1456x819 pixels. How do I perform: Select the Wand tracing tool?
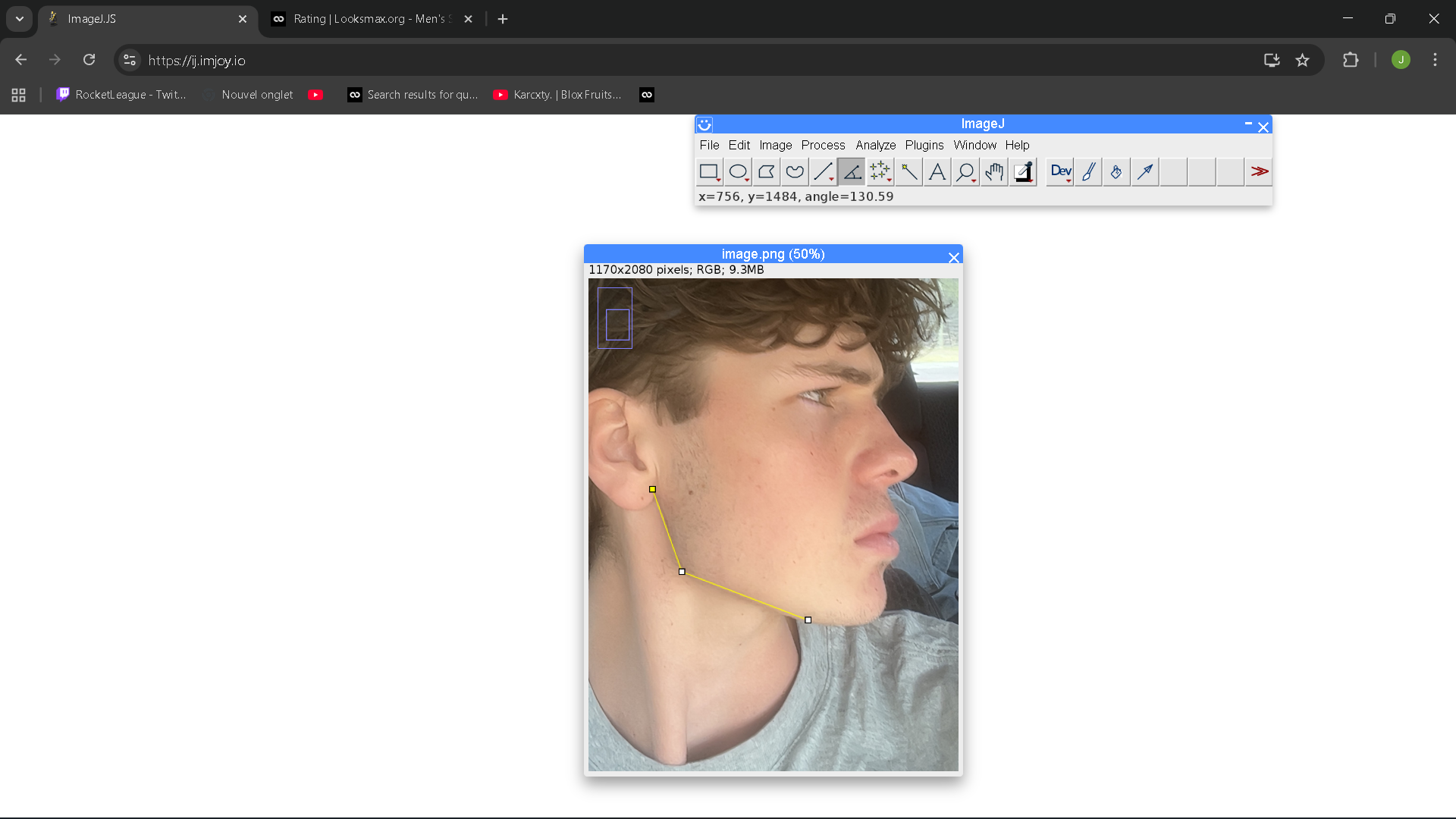pos(908,172)
